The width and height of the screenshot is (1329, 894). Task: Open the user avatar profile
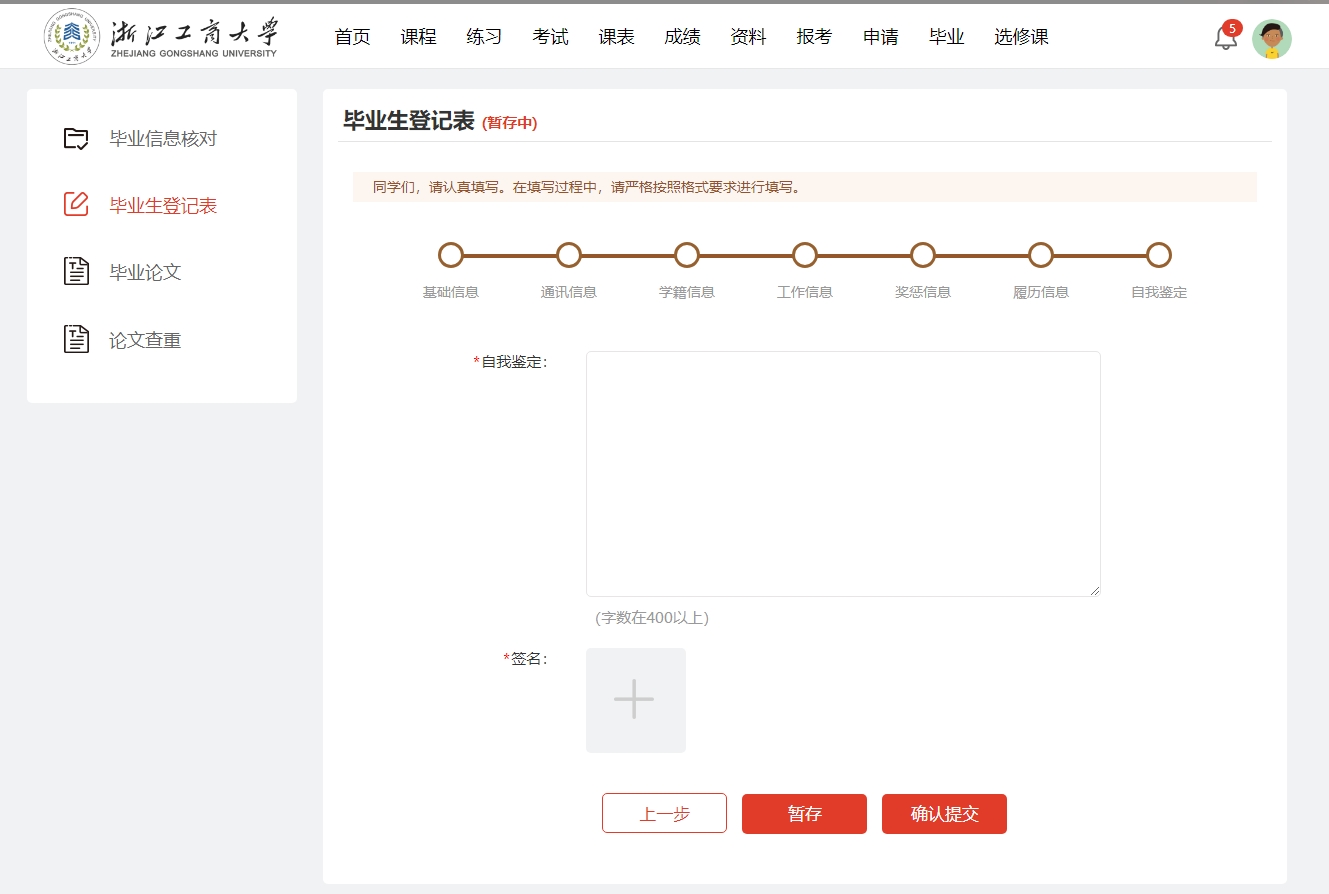(x=1271, y=39)
